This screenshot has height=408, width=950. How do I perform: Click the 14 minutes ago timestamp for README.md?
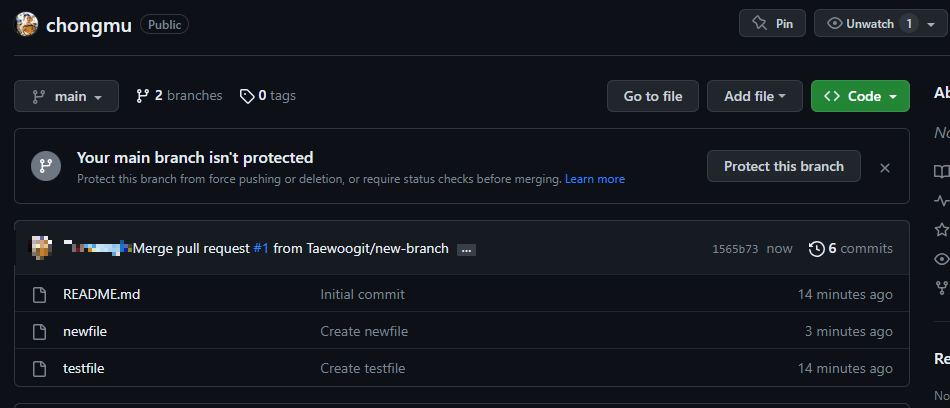click(845, 295)
